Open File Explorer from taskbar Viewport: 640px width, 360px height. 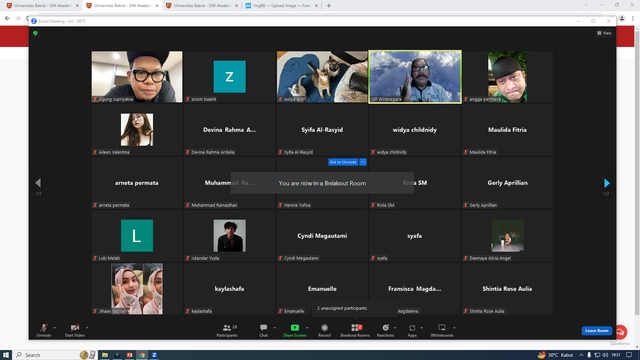coord(105,355)
